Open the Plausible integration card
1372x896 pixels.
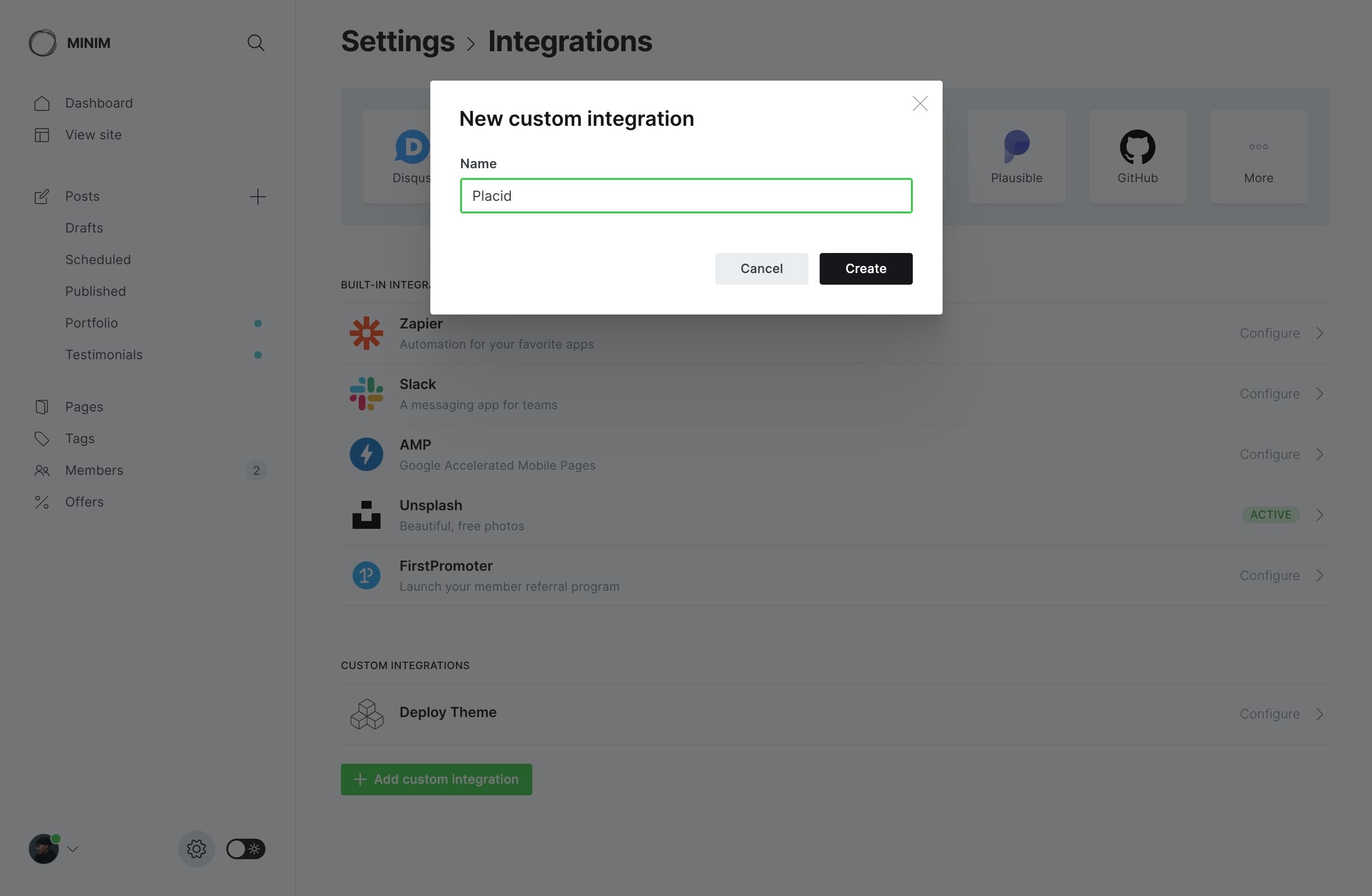pos(1016,156)
